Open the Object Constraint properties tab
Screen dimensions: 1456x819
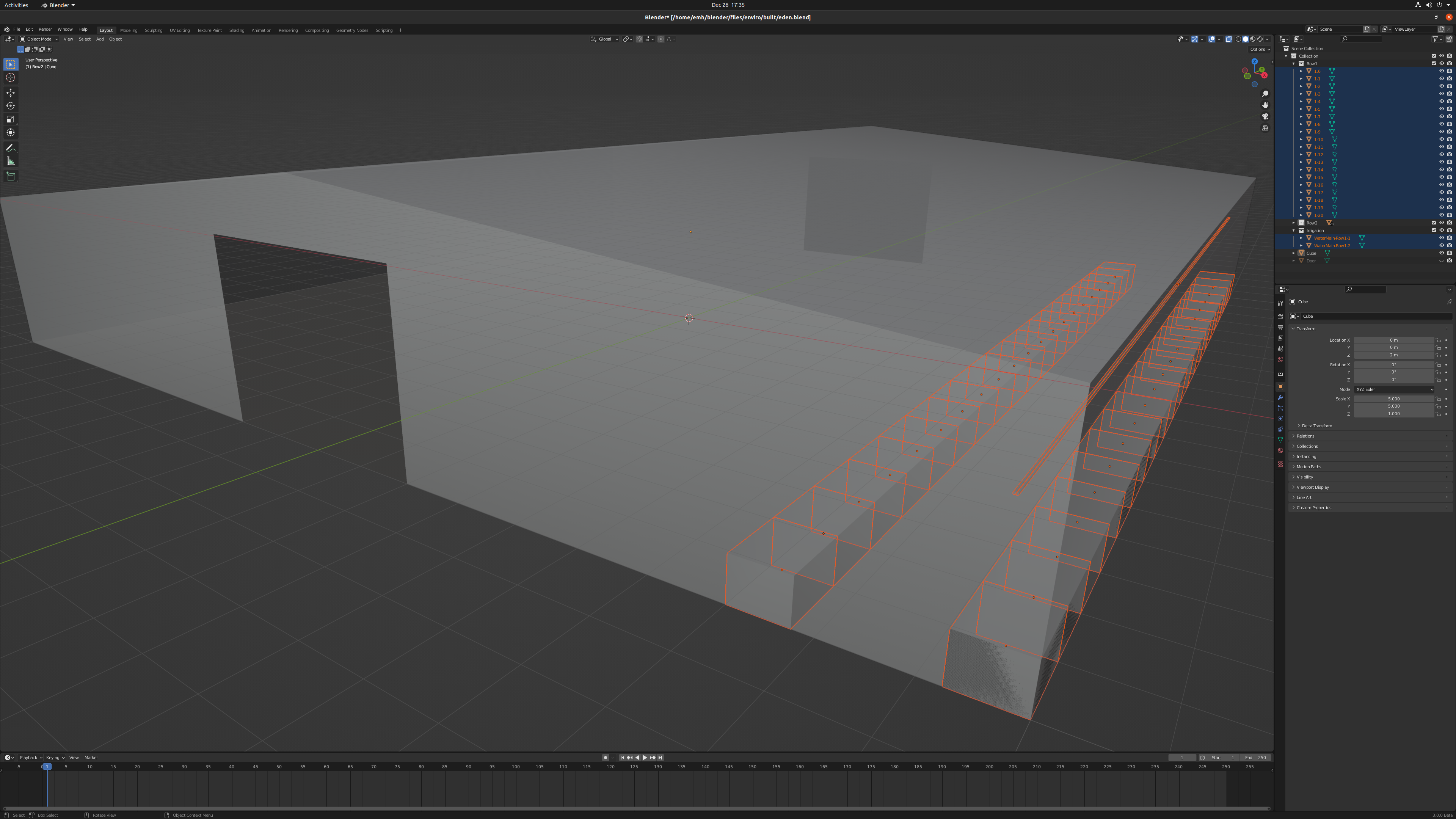[x=1280, y=430]
